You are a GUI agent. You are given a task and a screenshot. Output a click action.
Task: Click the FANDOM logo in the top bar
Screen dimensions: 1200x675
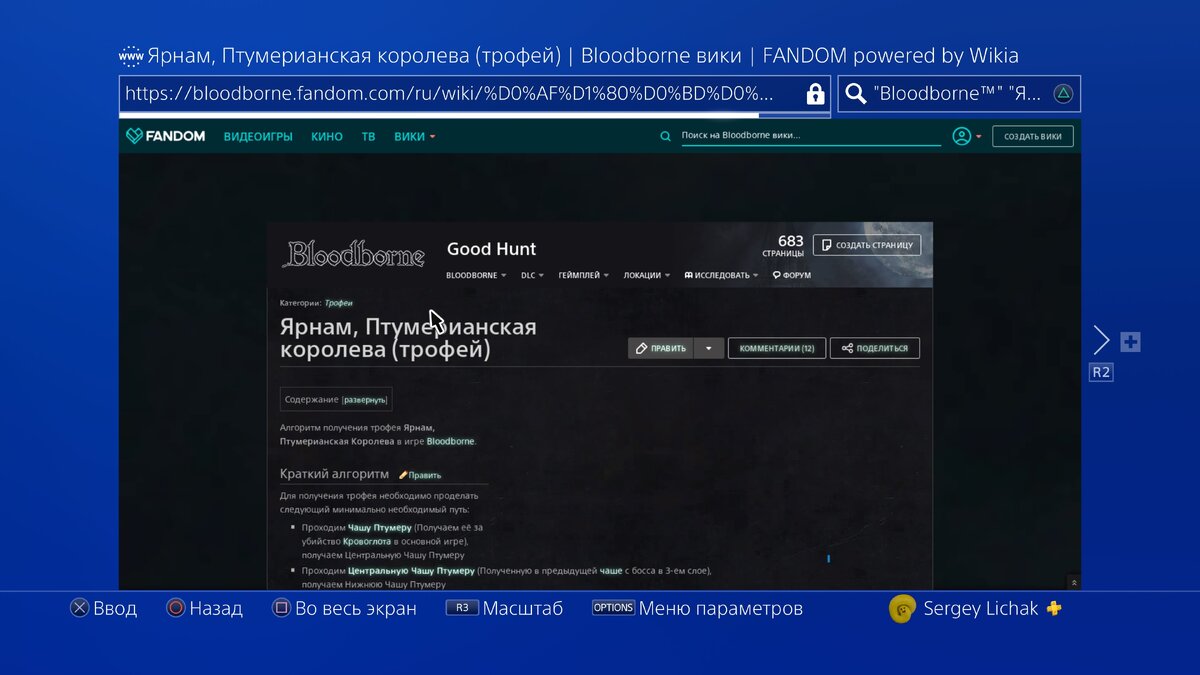click(165, 135)
